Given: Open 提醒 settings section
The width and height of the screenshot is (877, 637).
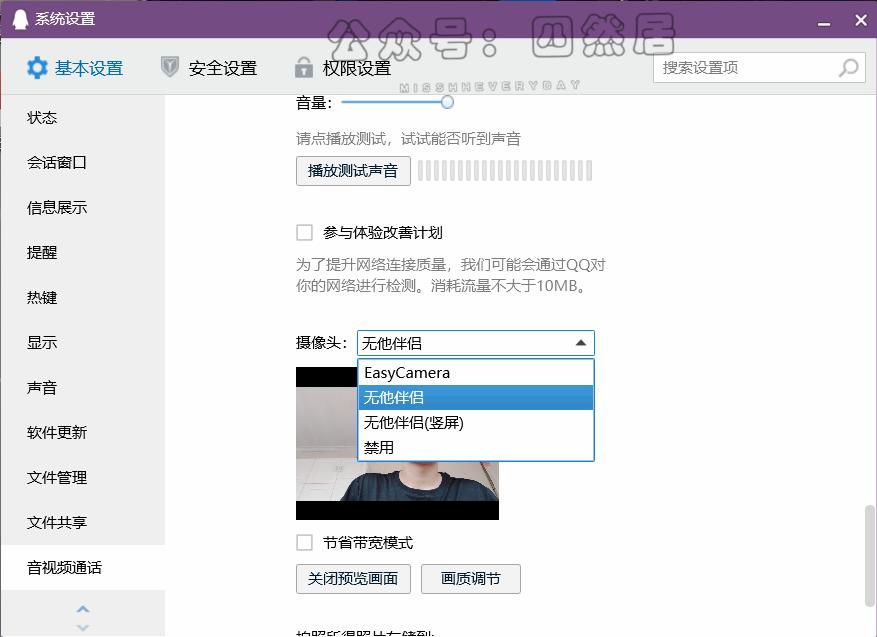Looking at the screenshot, I should point(83,253).
